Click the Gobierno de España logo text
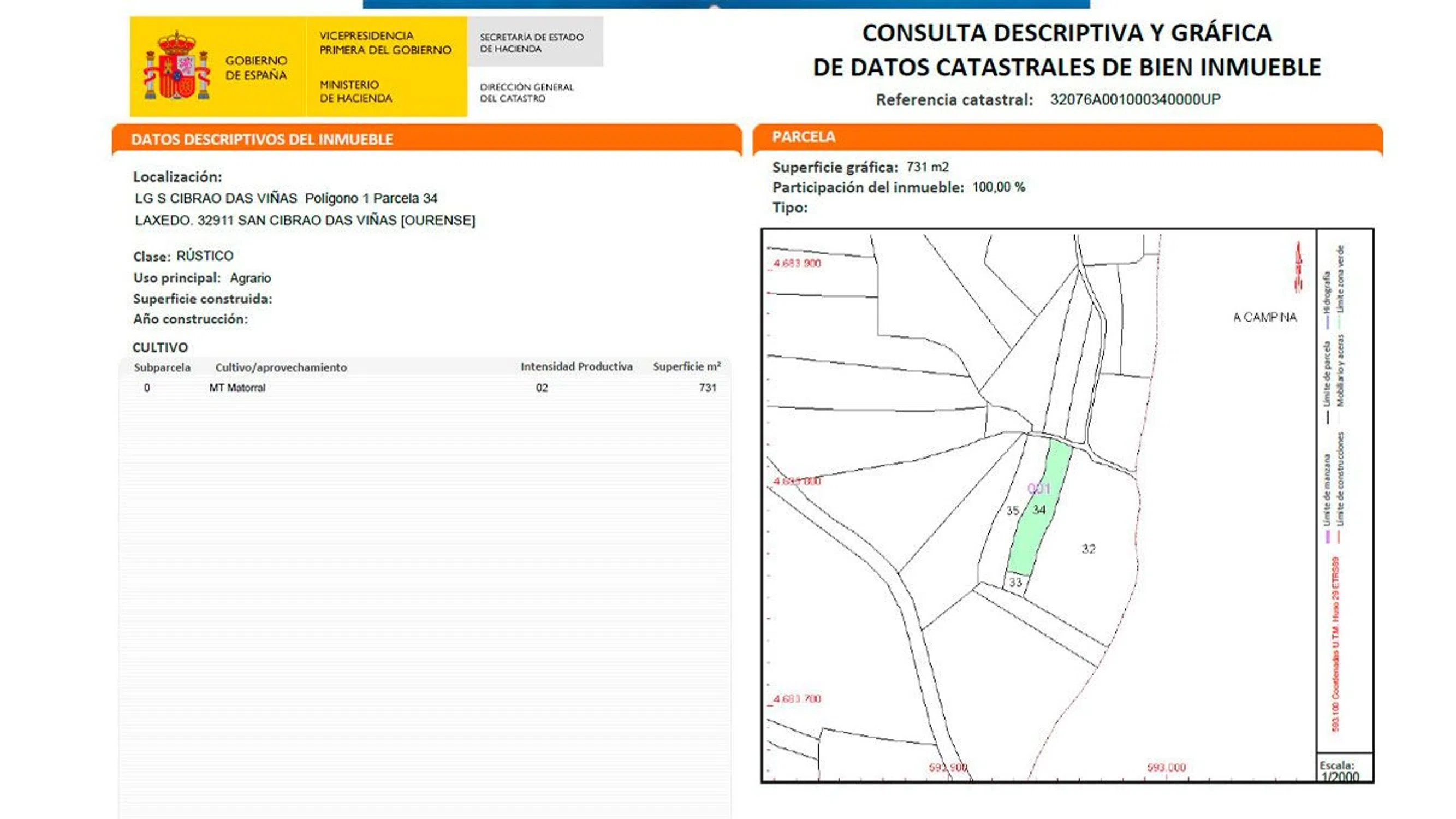The width and height of the screenshot is (1456, 819). pos(255,67)
